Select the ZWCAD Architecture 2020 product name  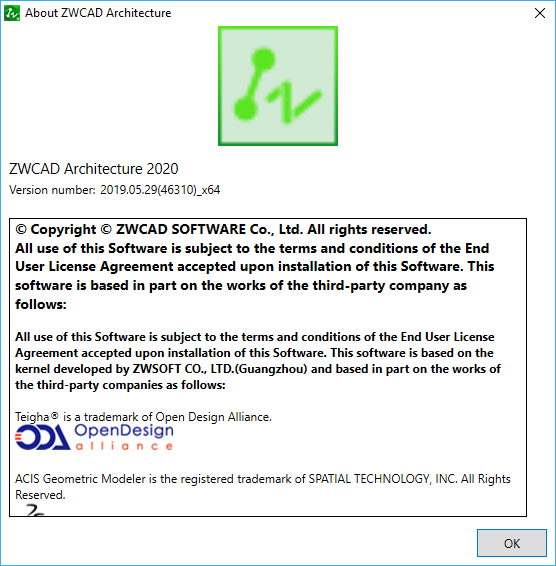(x=94, y=169)
